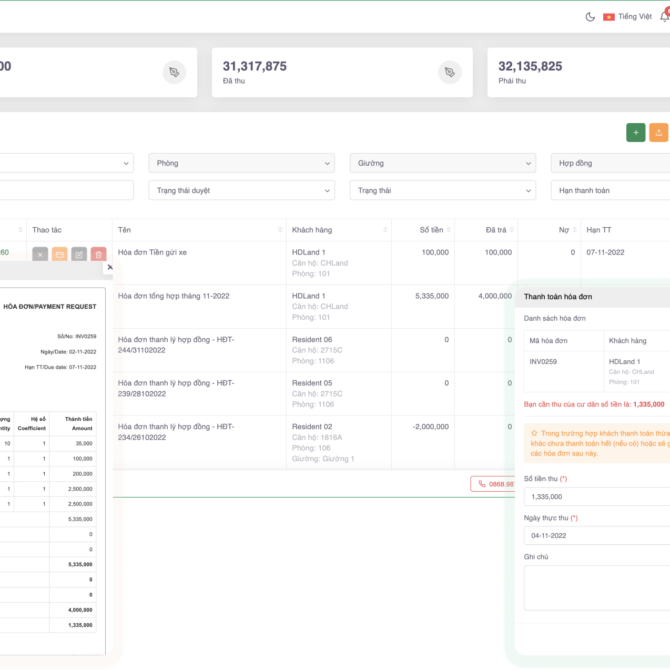Click the green add invoice plus button
This screenshot has width=670, height=670.
tap(635, 132)
